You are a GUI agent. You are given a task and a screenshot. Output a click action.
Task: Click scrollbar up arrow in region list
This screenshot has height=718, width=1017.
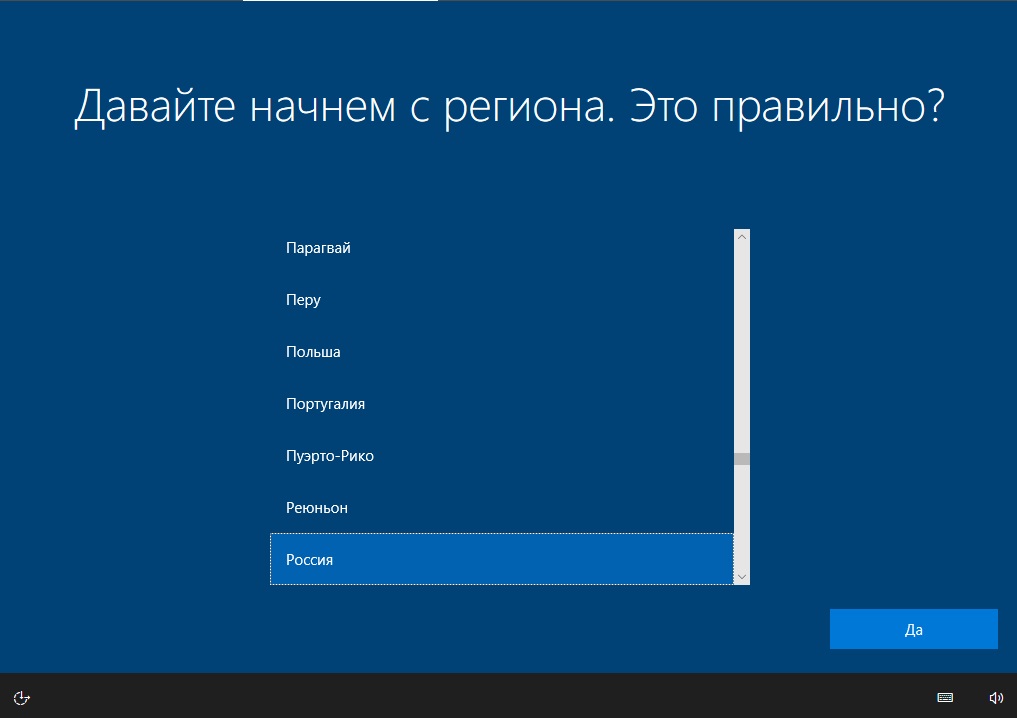[741, 237]
